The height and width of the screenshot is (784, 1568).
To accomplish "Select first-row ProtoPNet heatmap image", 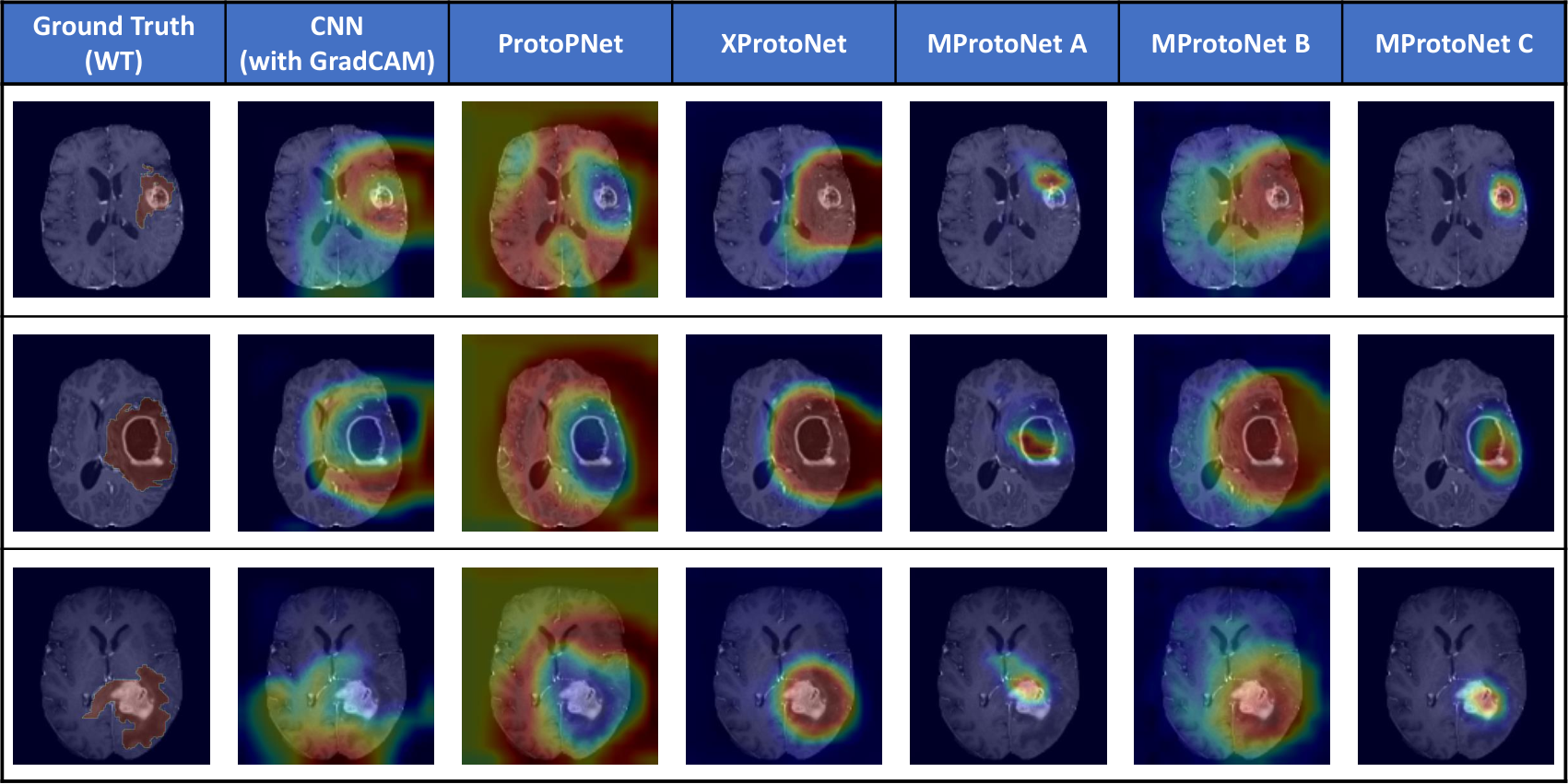I will pyautogui.click(x=560, y=199).
